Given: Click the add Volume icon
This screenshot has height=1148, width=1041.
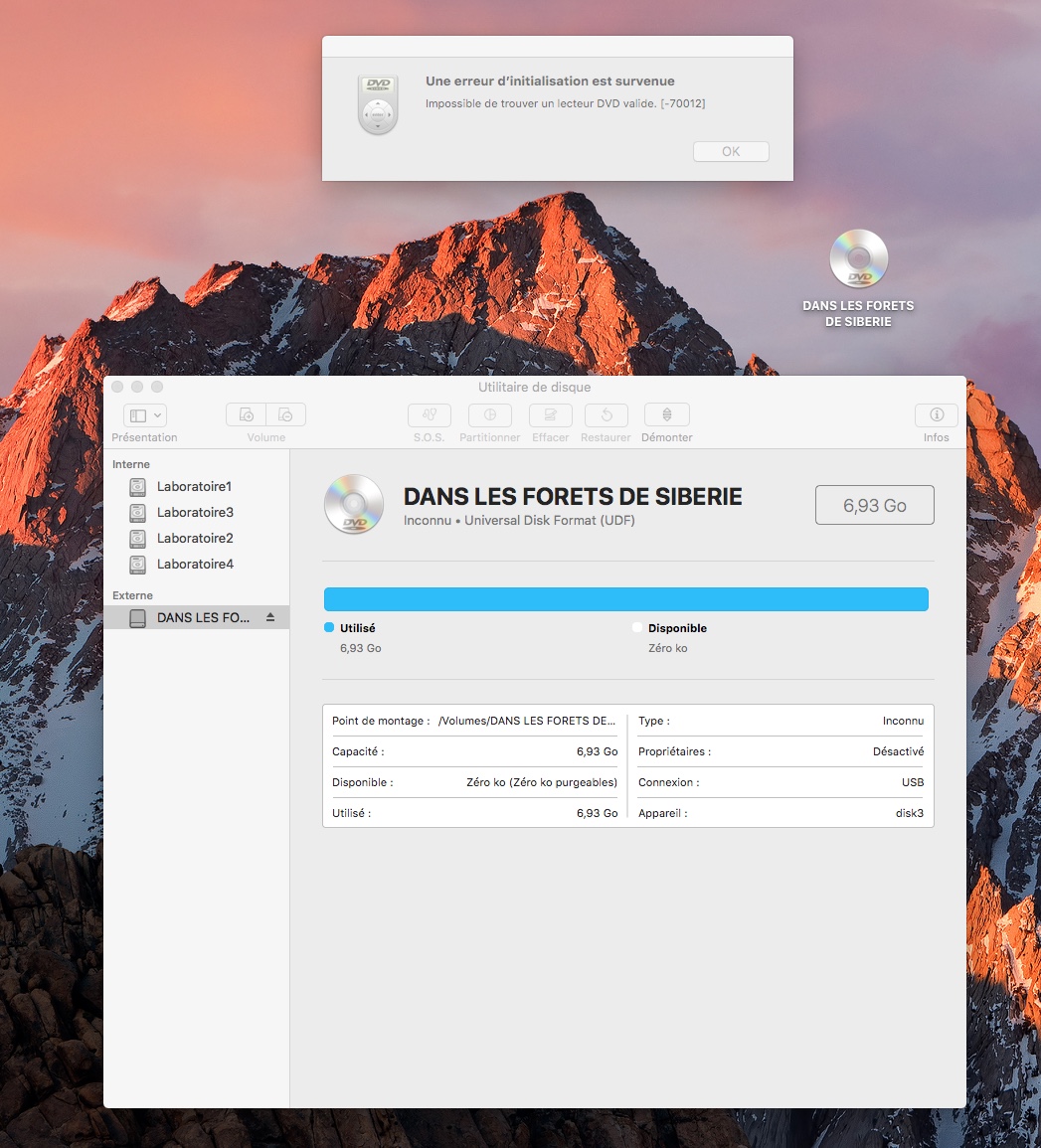Looking at the screenshot, I should (245, 414).
